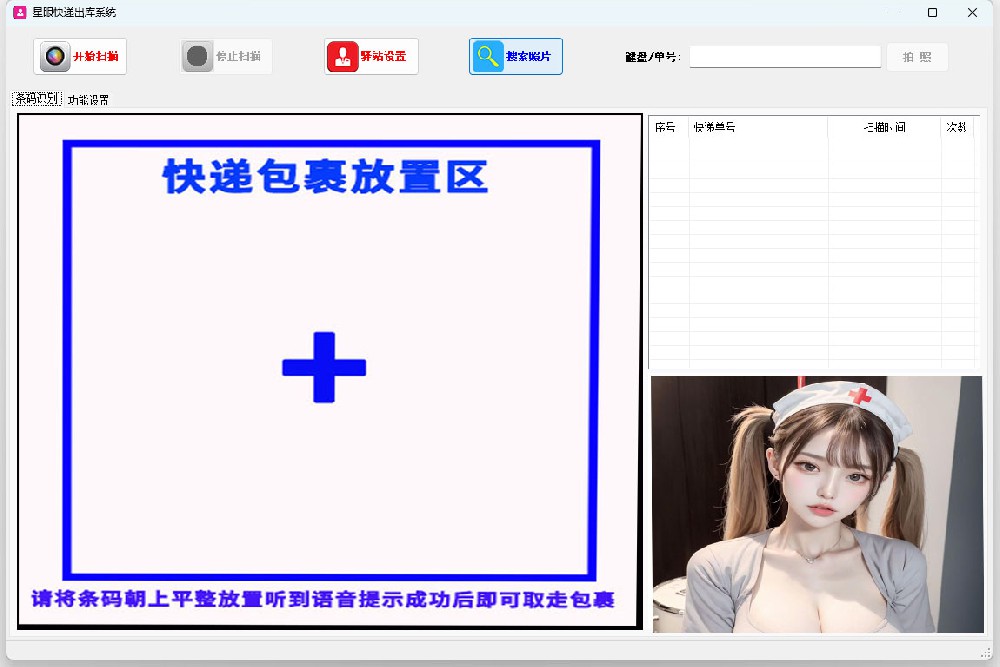1000x667 pixels.
Task: Click the resize grip at window corner
Action: pos(984,652)
